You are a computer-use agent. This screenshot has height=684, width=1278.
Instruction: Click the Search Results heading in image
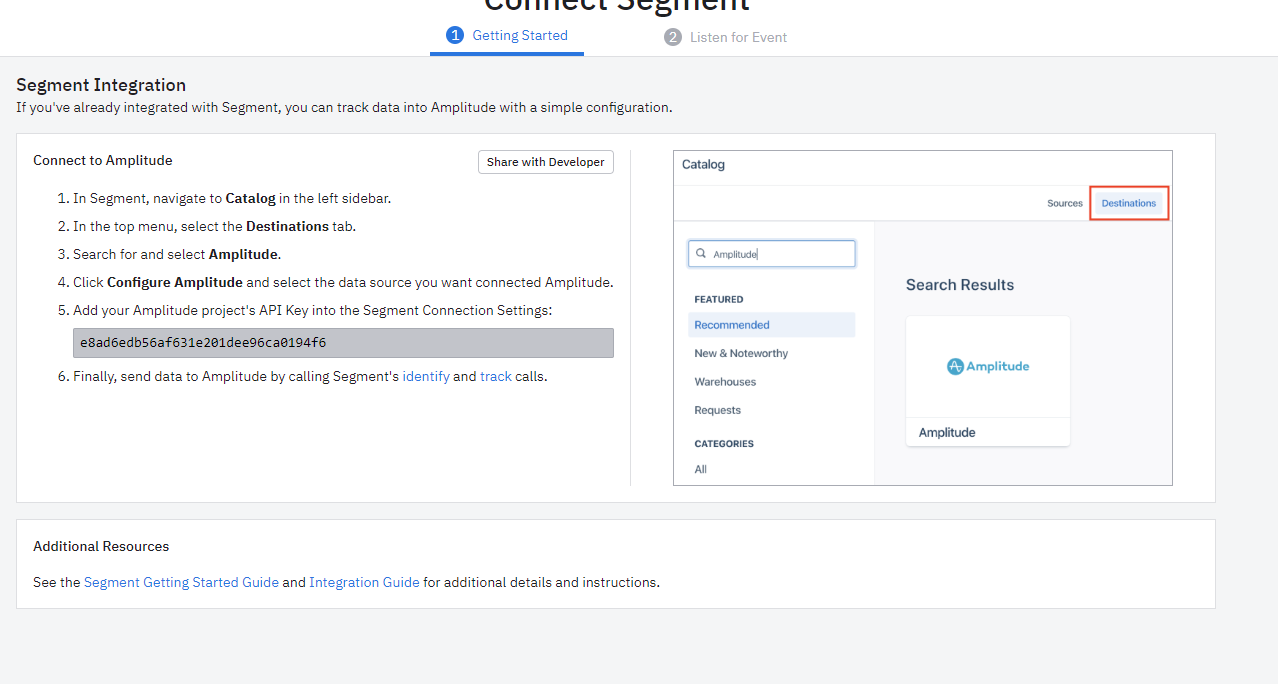[x=960, y=285]
